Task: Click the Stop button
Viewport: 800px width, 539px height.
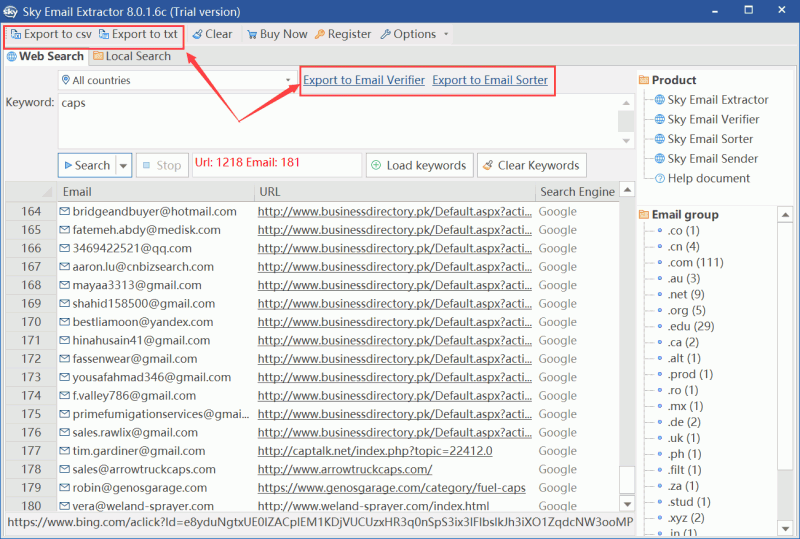Action: coord(162,165)
